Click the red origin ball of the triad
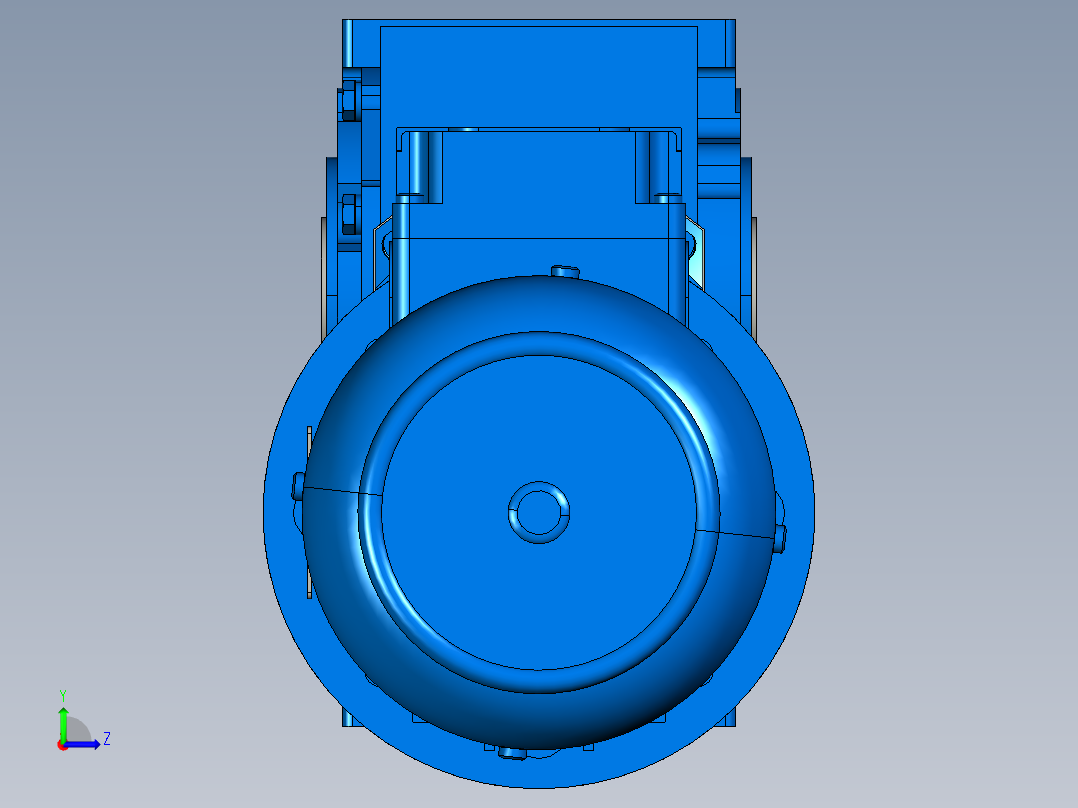1078x808 pixels. tap(62, 745)
